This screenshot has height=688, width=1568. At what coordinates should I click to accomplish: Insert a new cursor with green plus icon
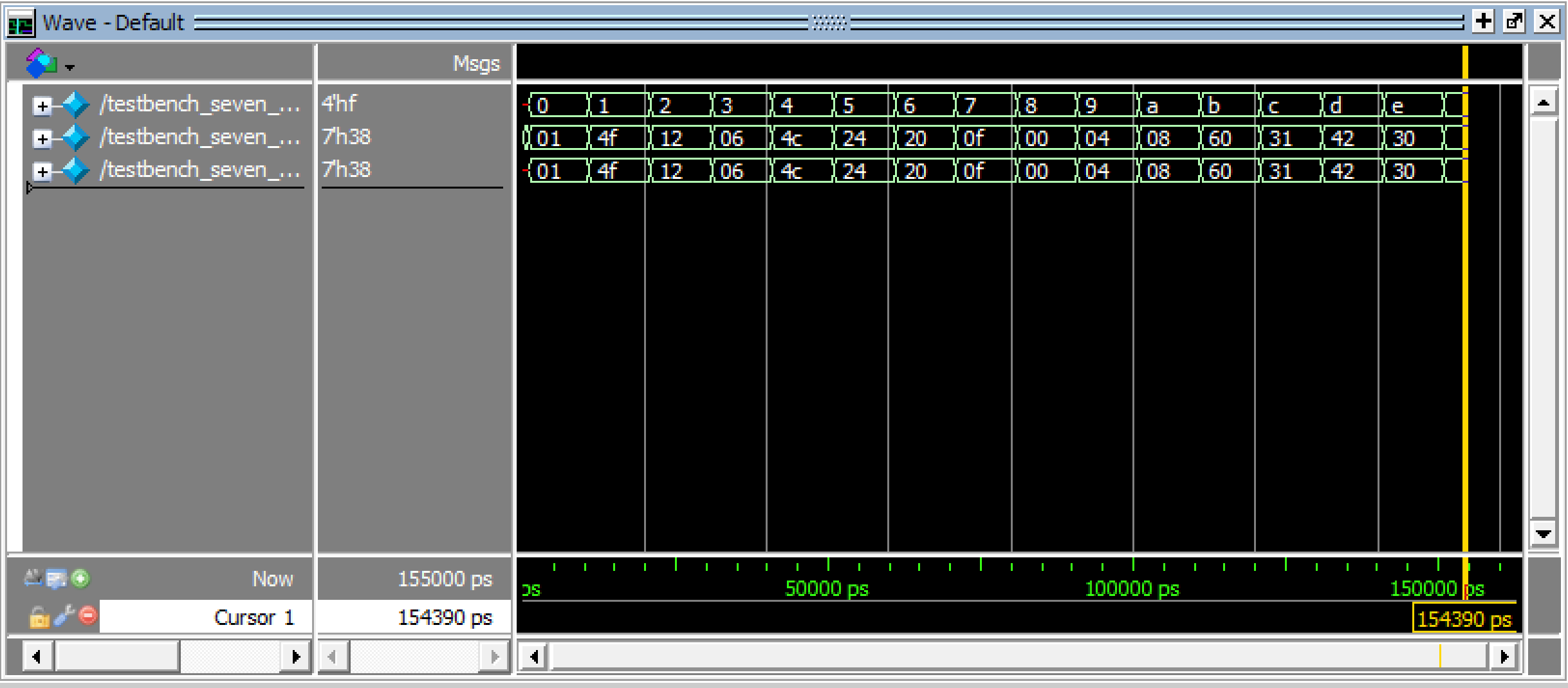coord(80,579)
